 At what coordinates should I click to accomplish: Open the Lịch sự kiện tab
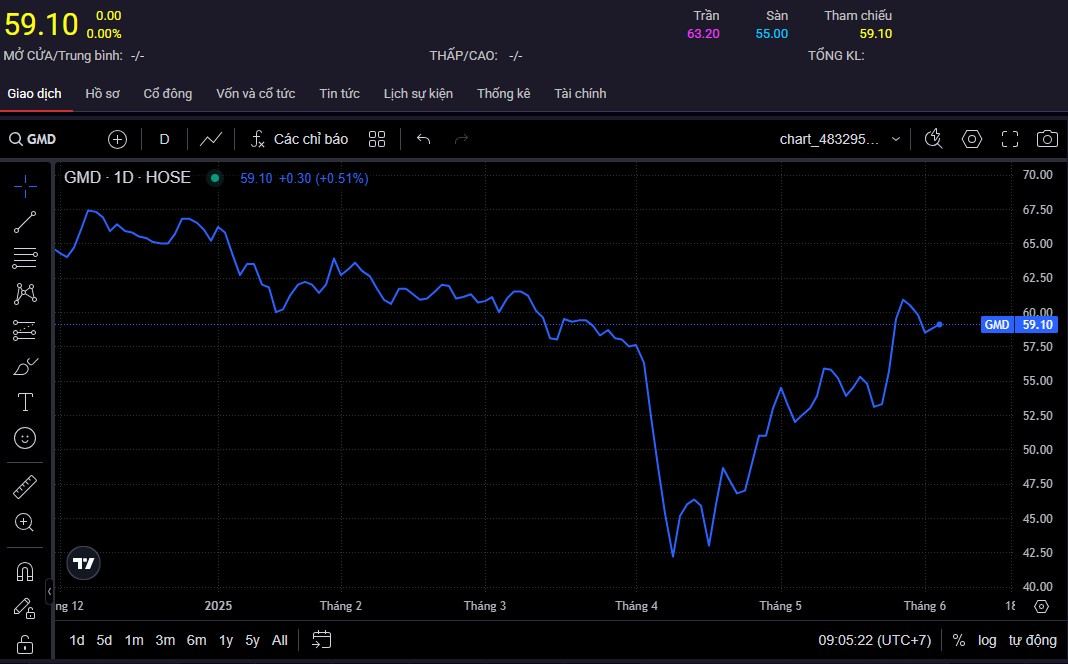point(418,93)
